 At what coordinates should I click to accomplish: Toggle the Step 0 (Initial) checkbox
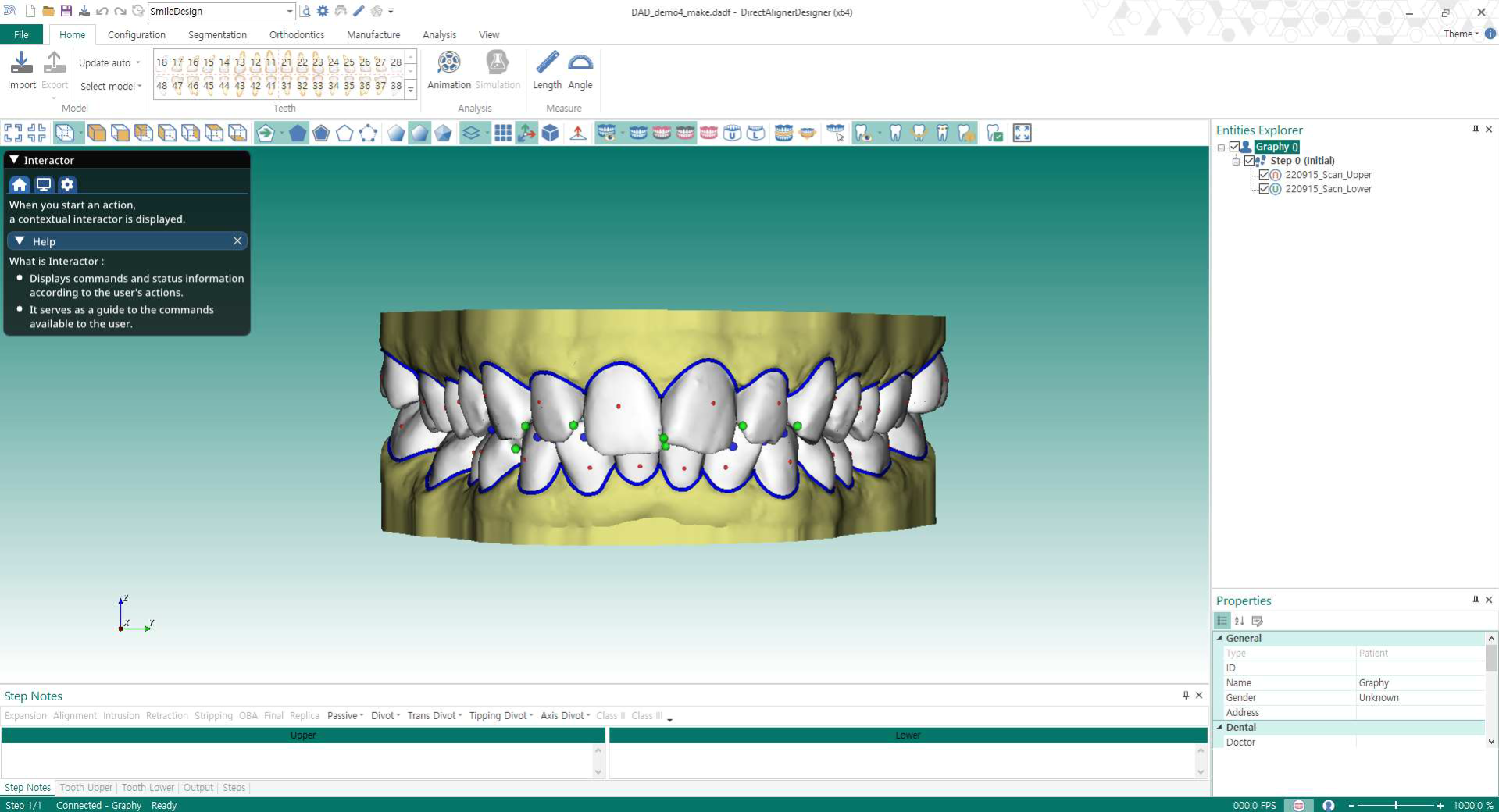pos(1249,161)
